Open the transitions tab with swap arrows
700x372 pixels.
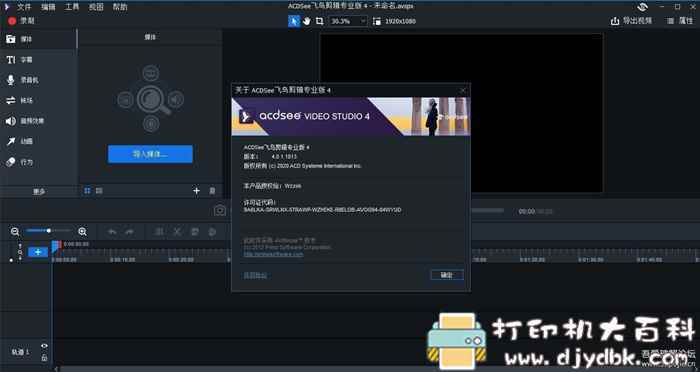pyautogui.click(x=38, y=100)
